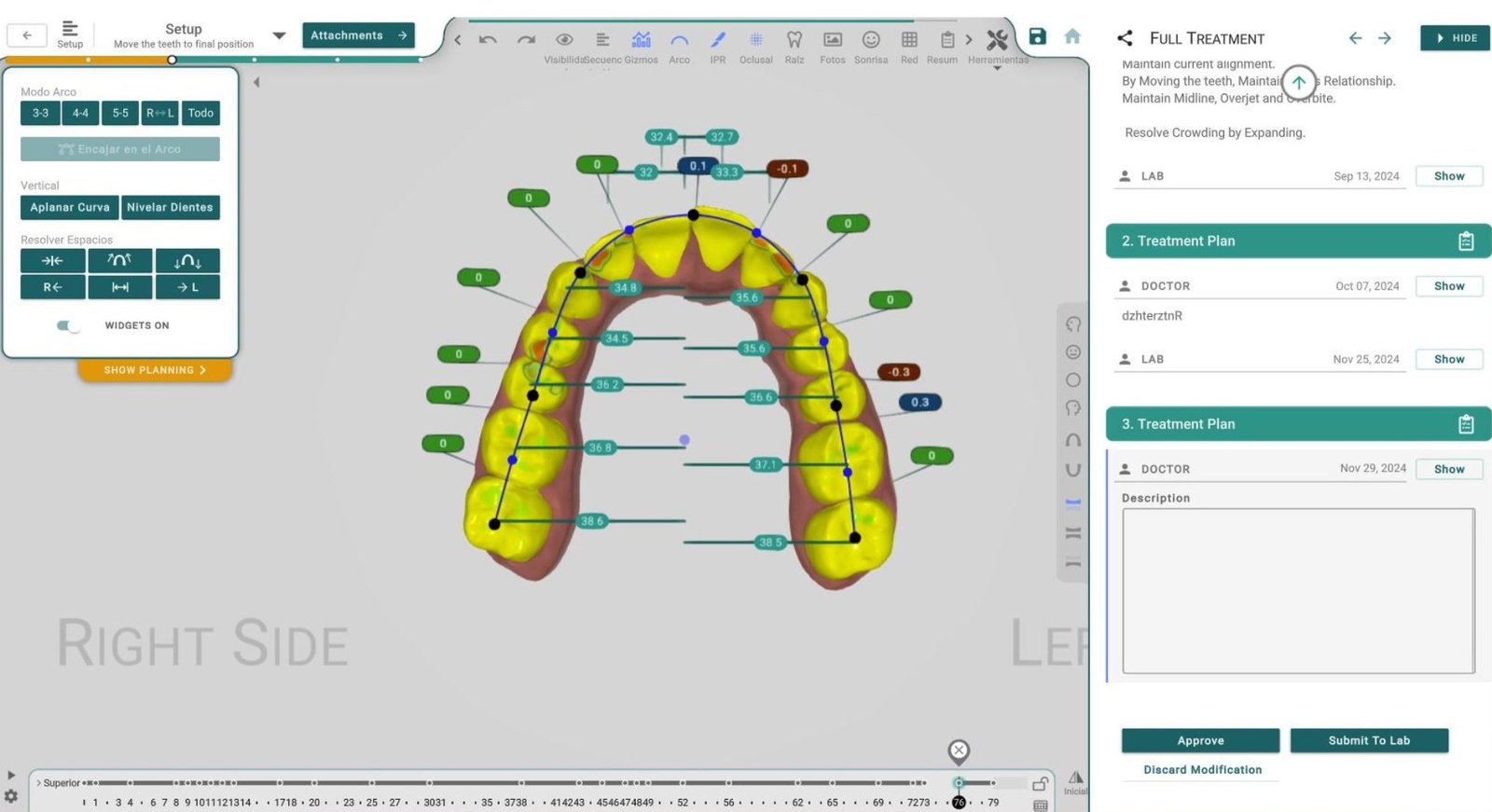Click the IPR tool icon

click(717, 40)
